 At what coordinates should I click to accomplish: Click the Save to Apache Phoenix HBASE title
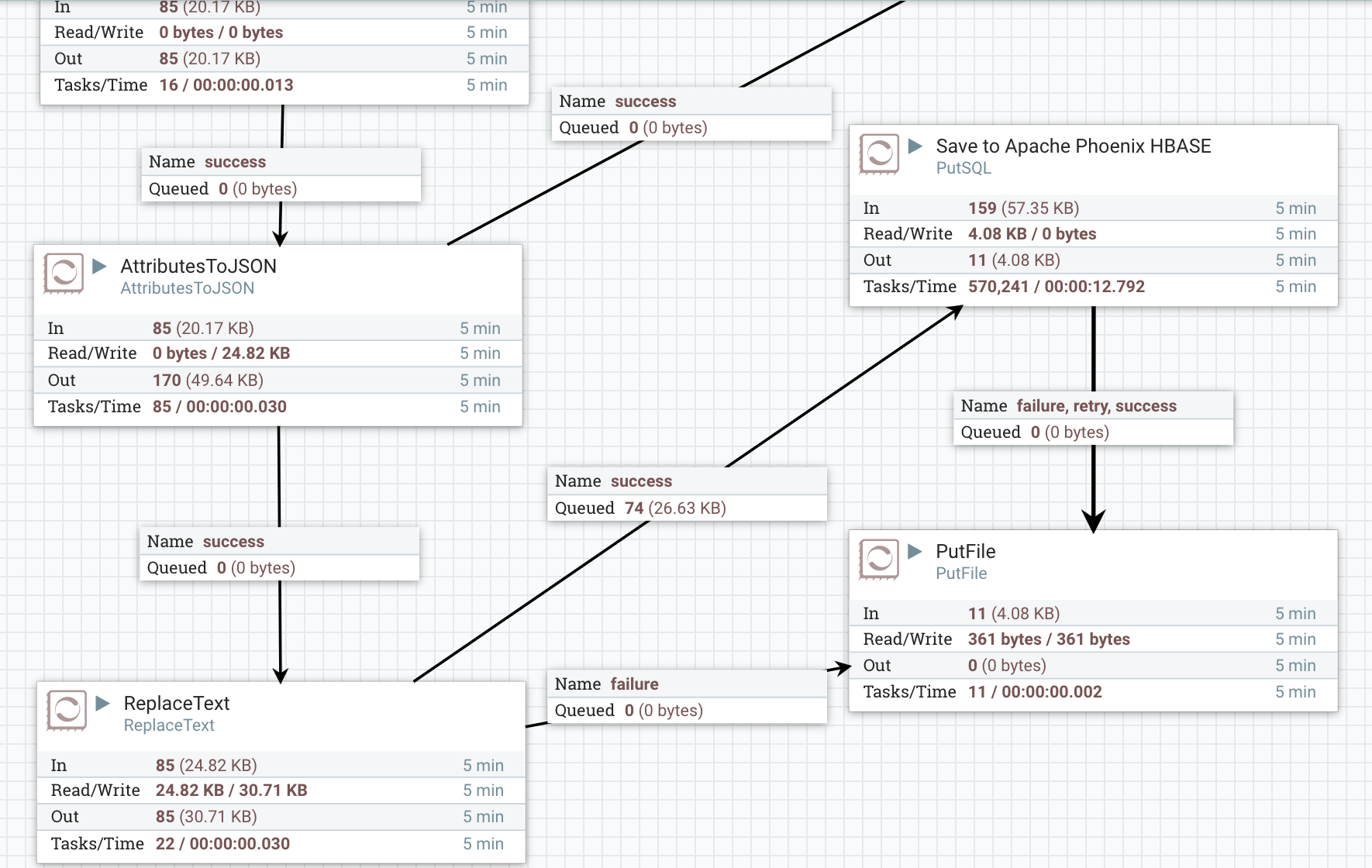point(1074,146)
